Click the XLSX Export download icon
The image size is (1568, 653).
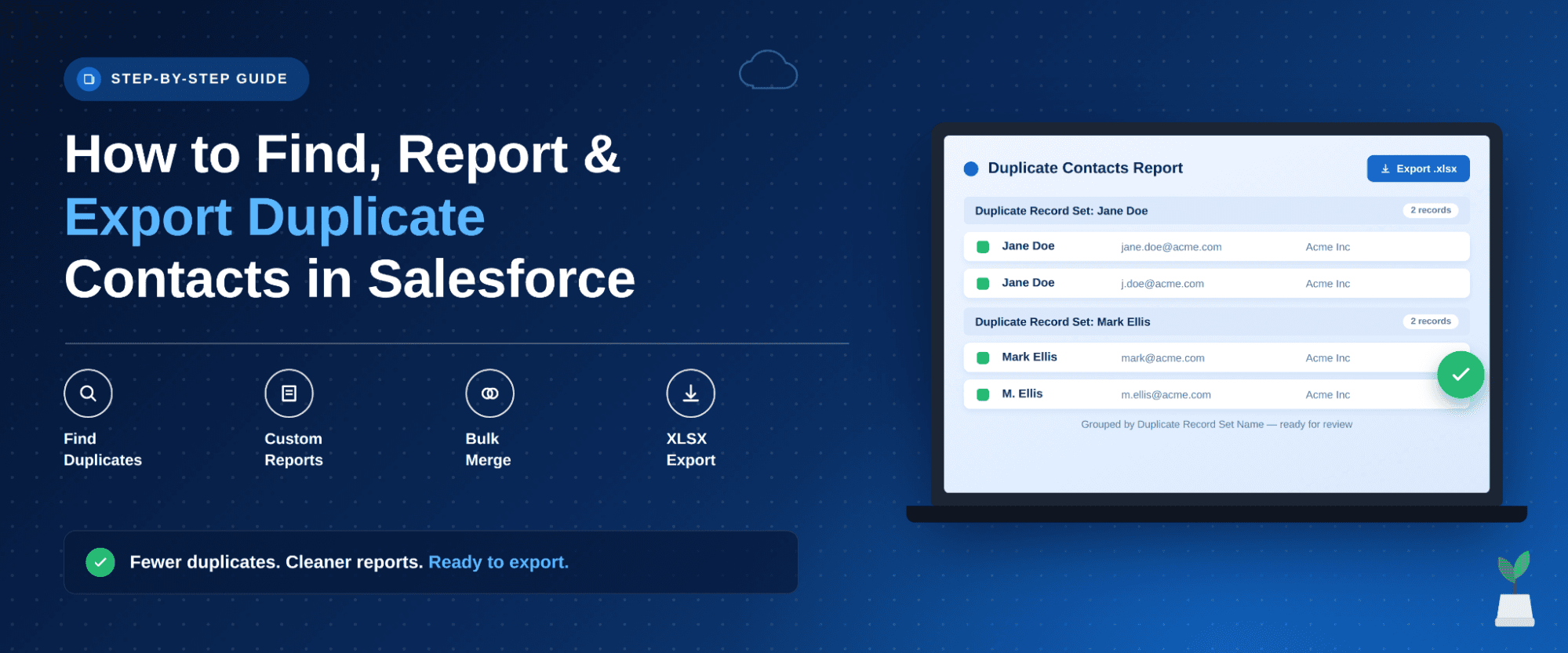[x=690, y=394]
